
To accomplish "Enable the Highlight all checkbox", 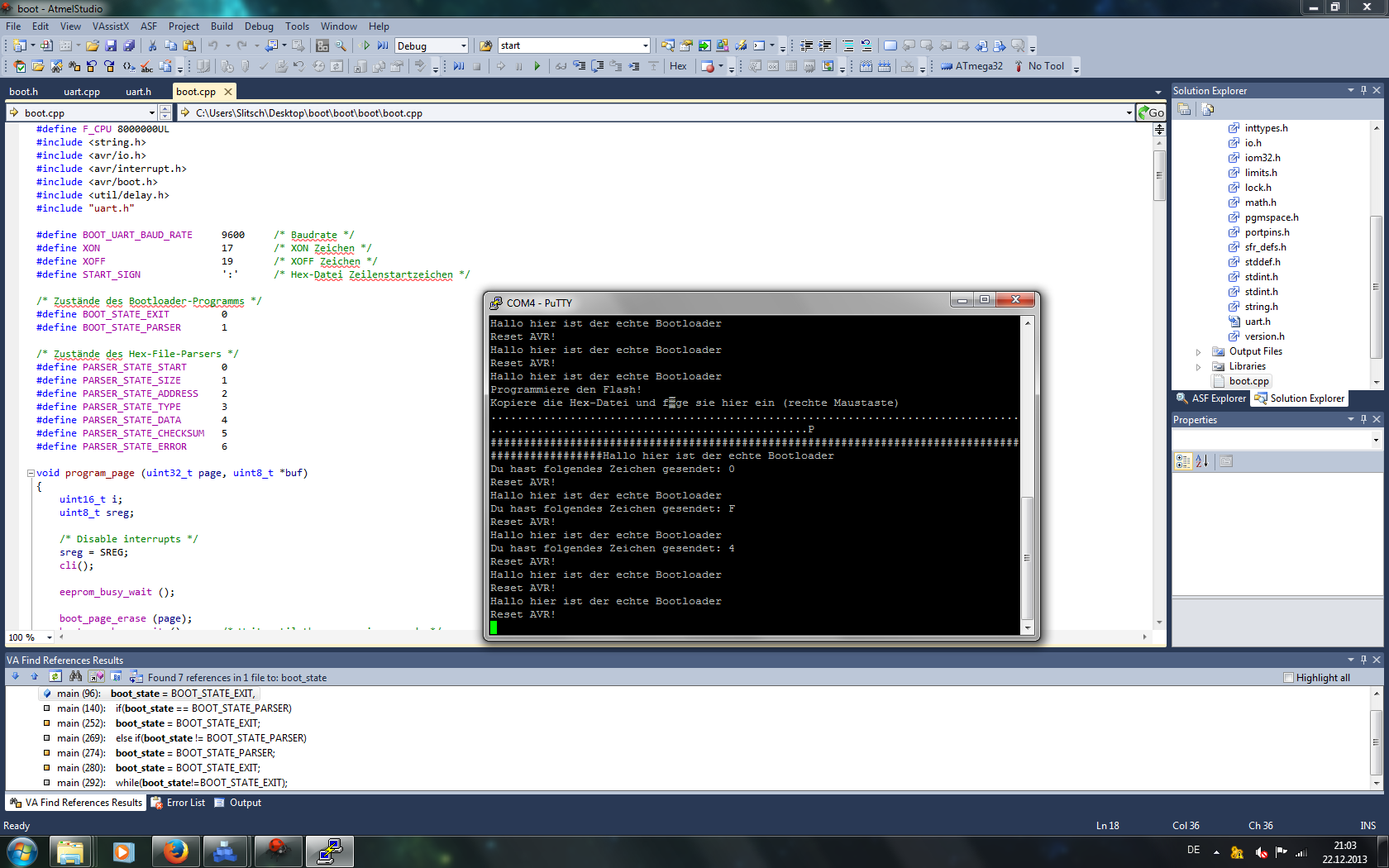I will [1288, 677].
